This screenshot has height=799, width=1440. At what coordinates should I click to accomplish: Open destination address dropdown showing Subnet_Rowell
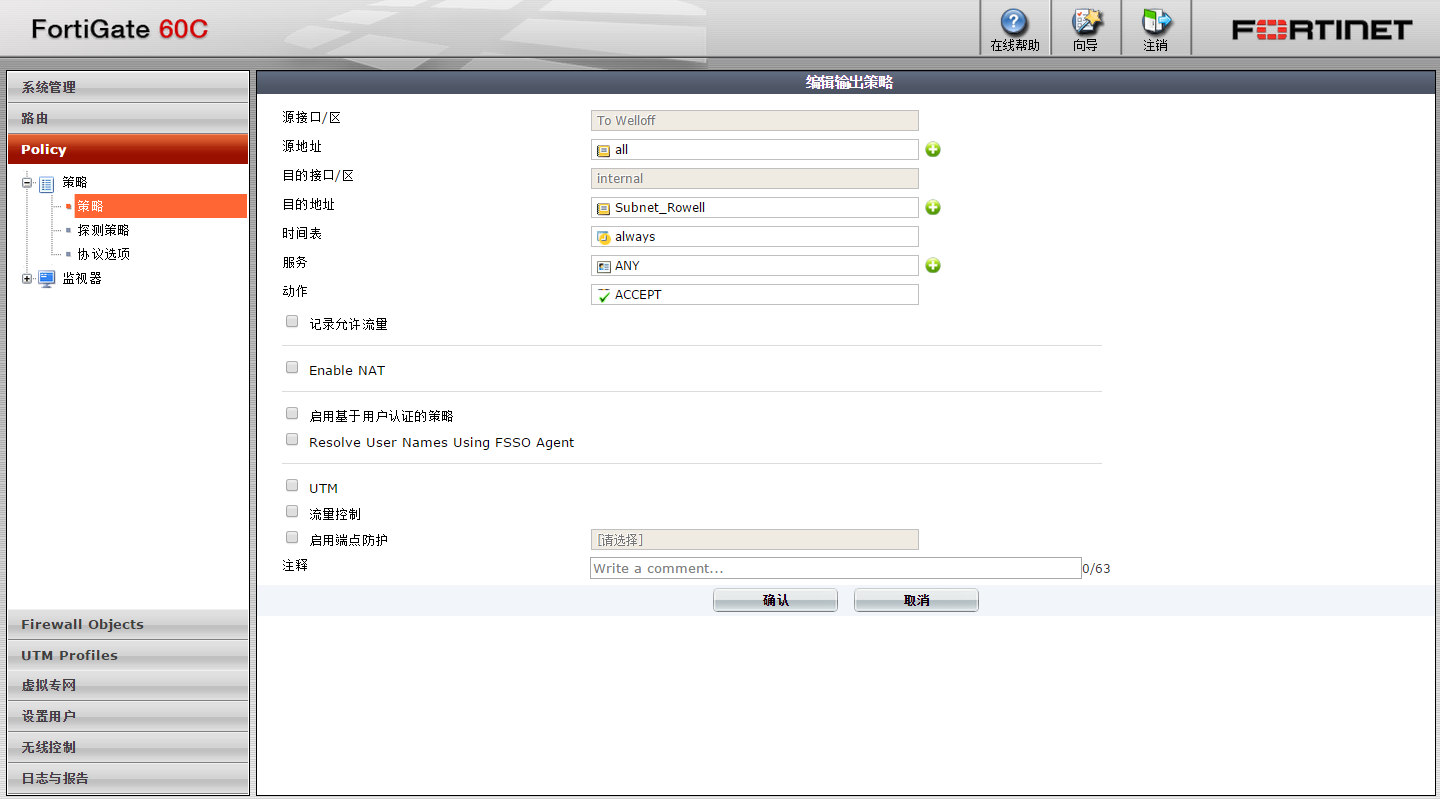point(755,208)
